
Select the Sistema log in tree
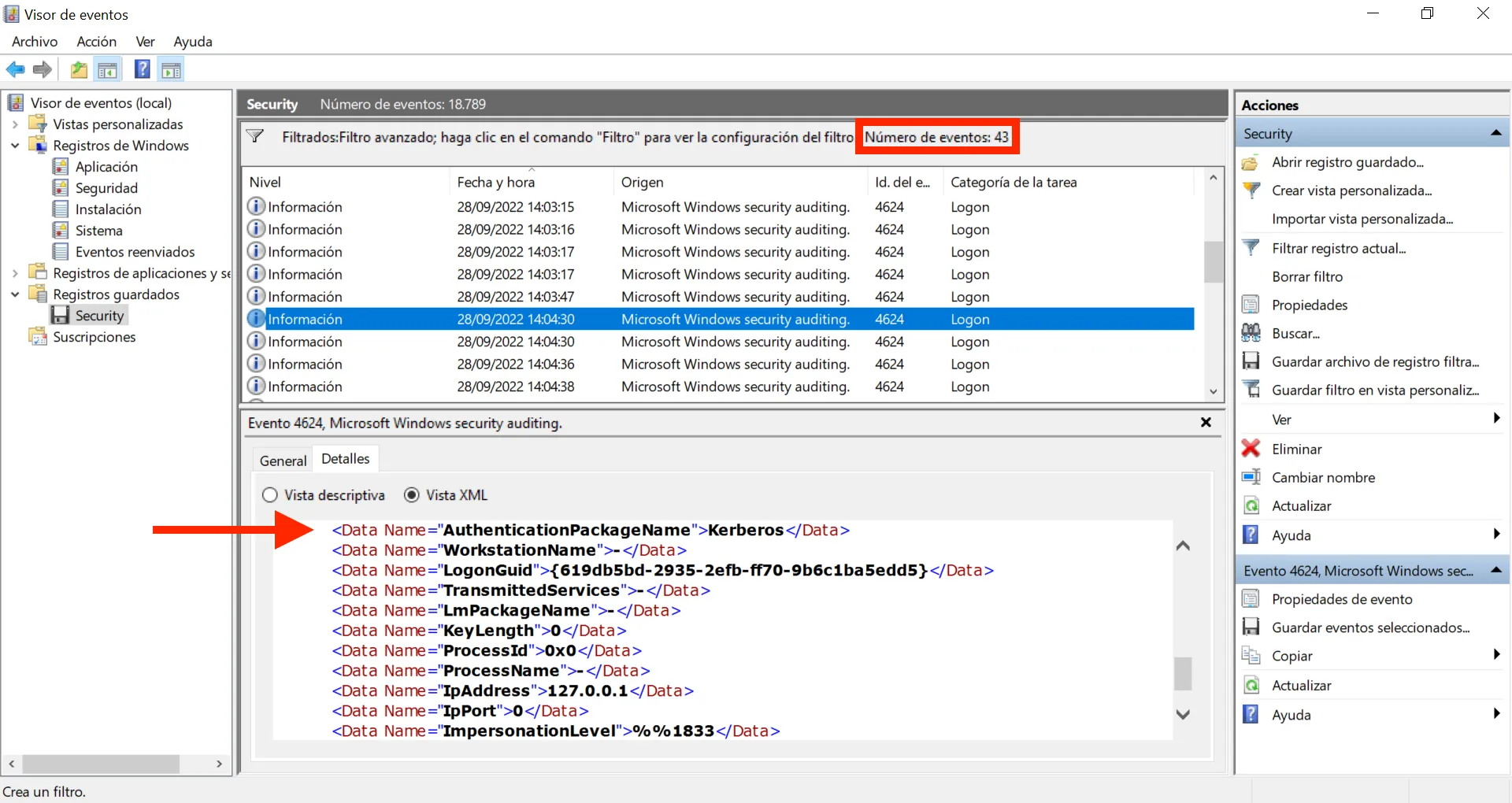click(x=98, y=231)
